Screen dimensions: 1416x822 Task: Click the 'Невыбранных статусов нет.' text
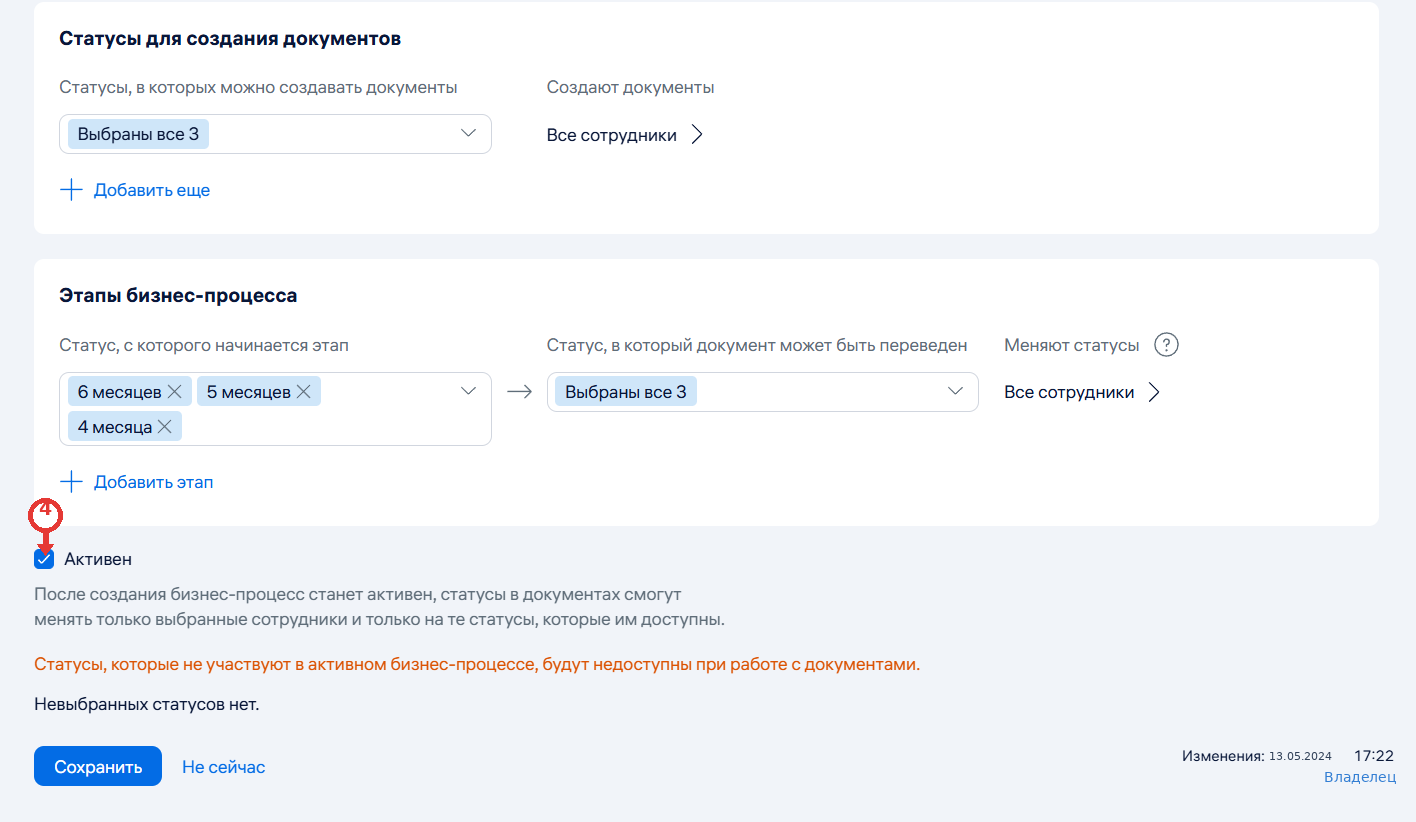pyautogui.click(x=146, y=704)
